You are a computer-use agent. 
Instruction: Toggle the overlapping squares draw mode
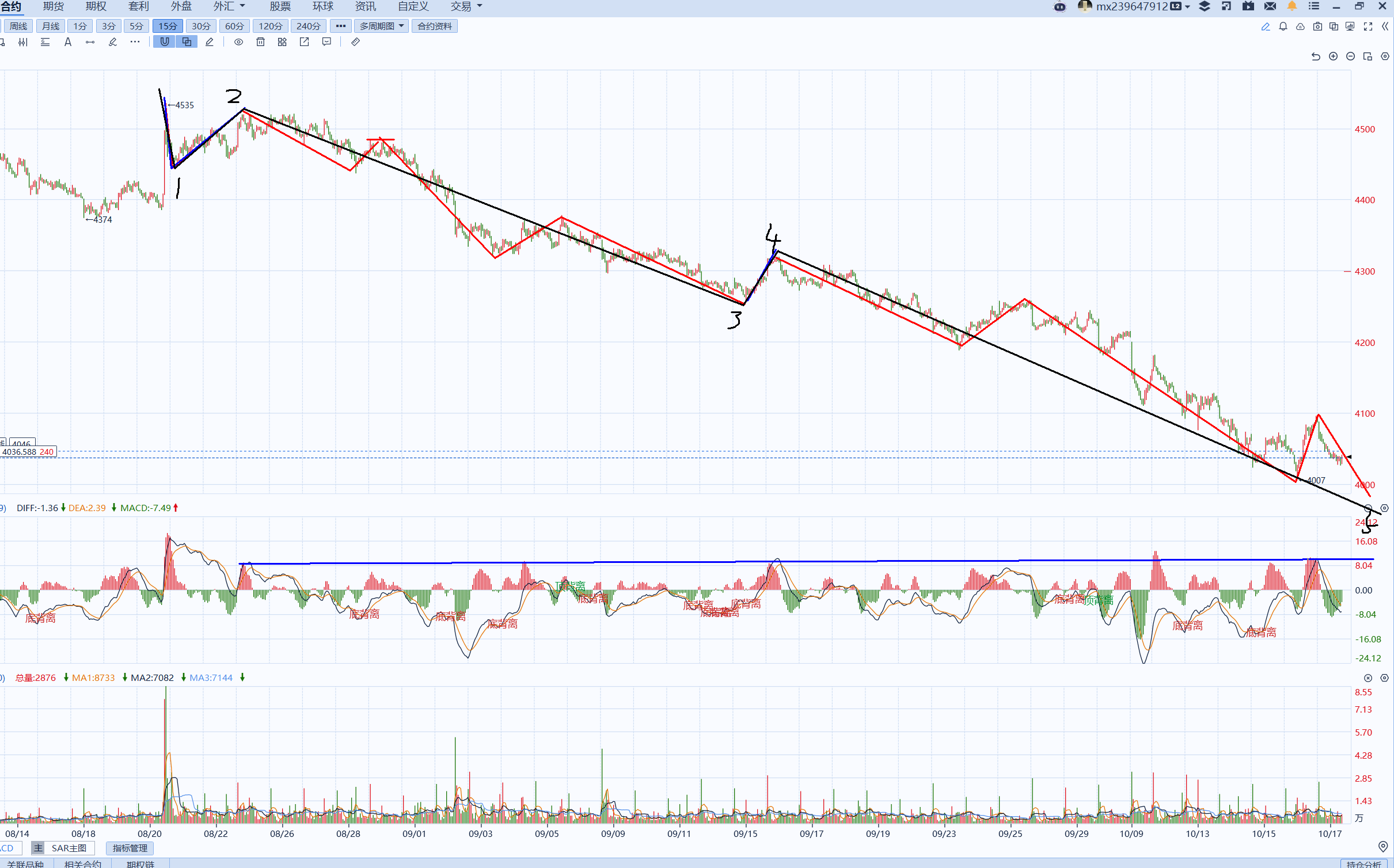[187, 42]
